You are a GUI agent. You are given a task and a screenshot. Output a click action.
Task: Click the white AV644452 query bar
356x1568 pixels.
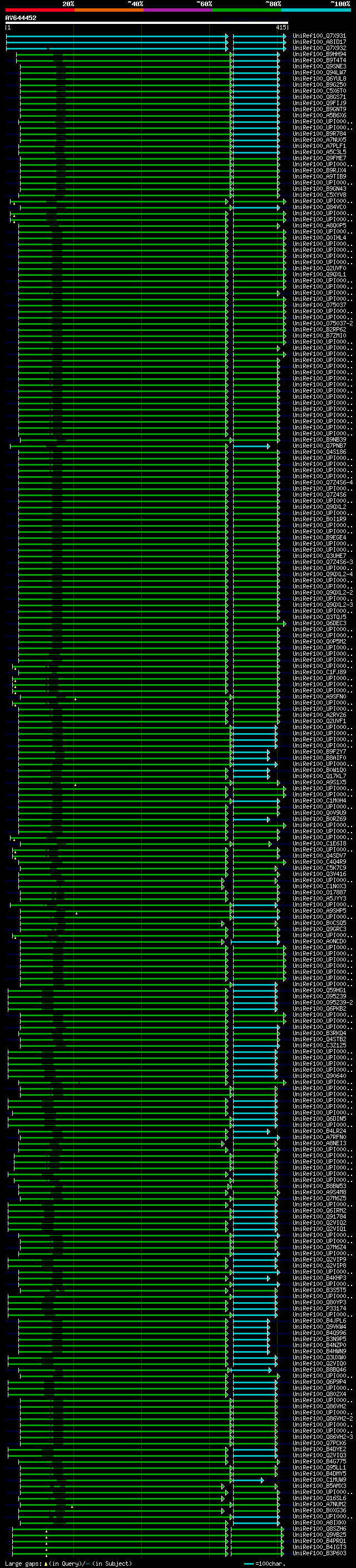pyautogui.click(x=147, y=22)
